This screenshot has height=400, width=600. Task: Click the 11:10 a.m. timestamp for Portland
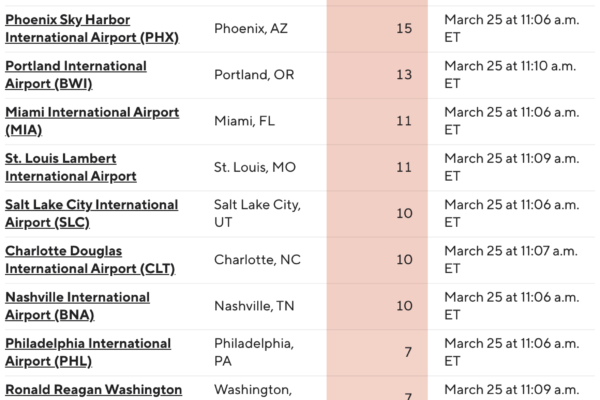pos(507,74)
